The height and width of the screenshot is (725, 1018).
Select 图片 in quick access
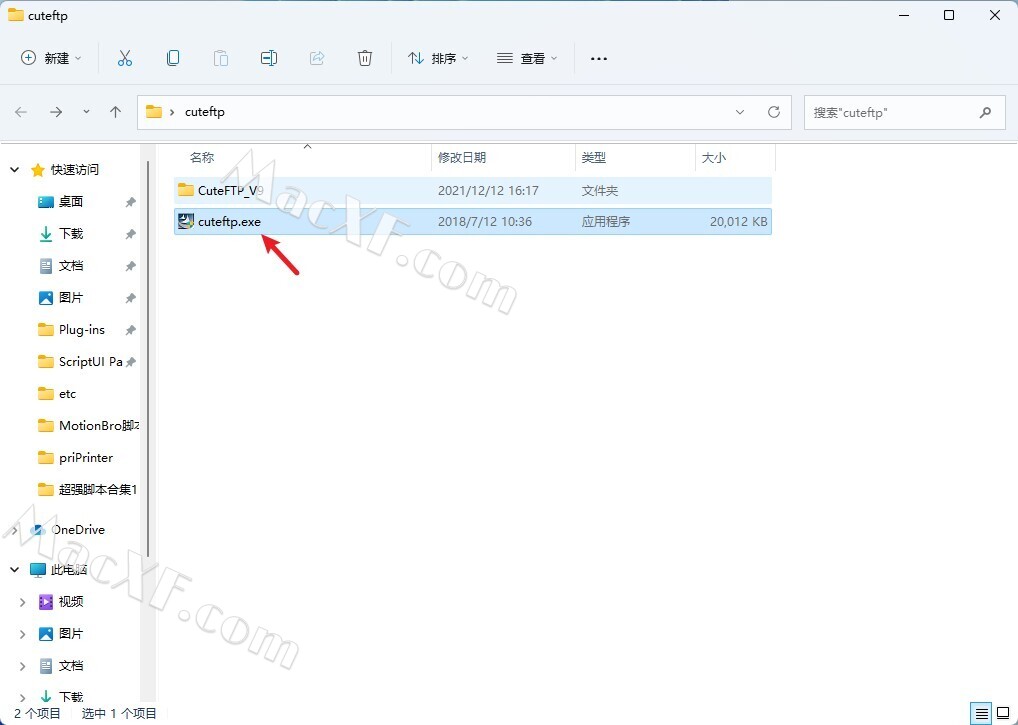pyautogui.click(x=71, y=297)
